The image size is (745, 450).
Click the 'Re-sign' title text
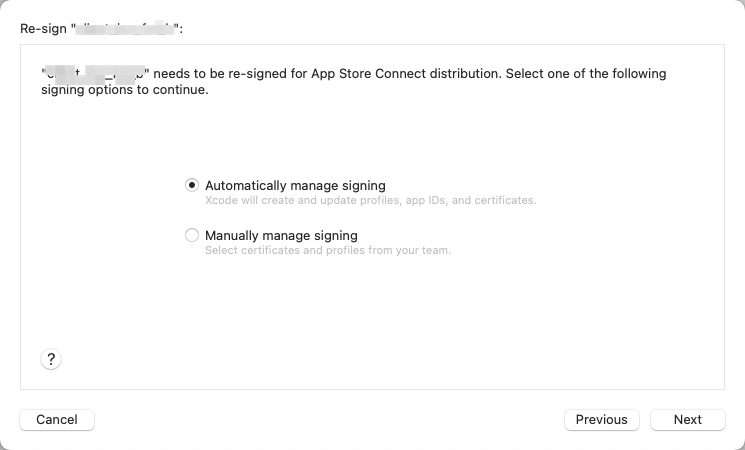tap(43, 29)
